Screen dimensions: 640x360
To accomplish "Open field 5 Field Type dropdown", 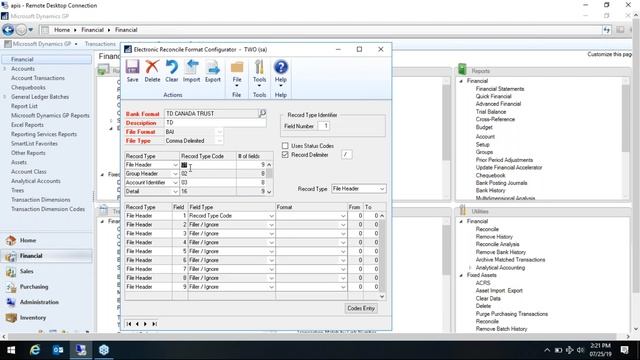I will click(271, 251).
